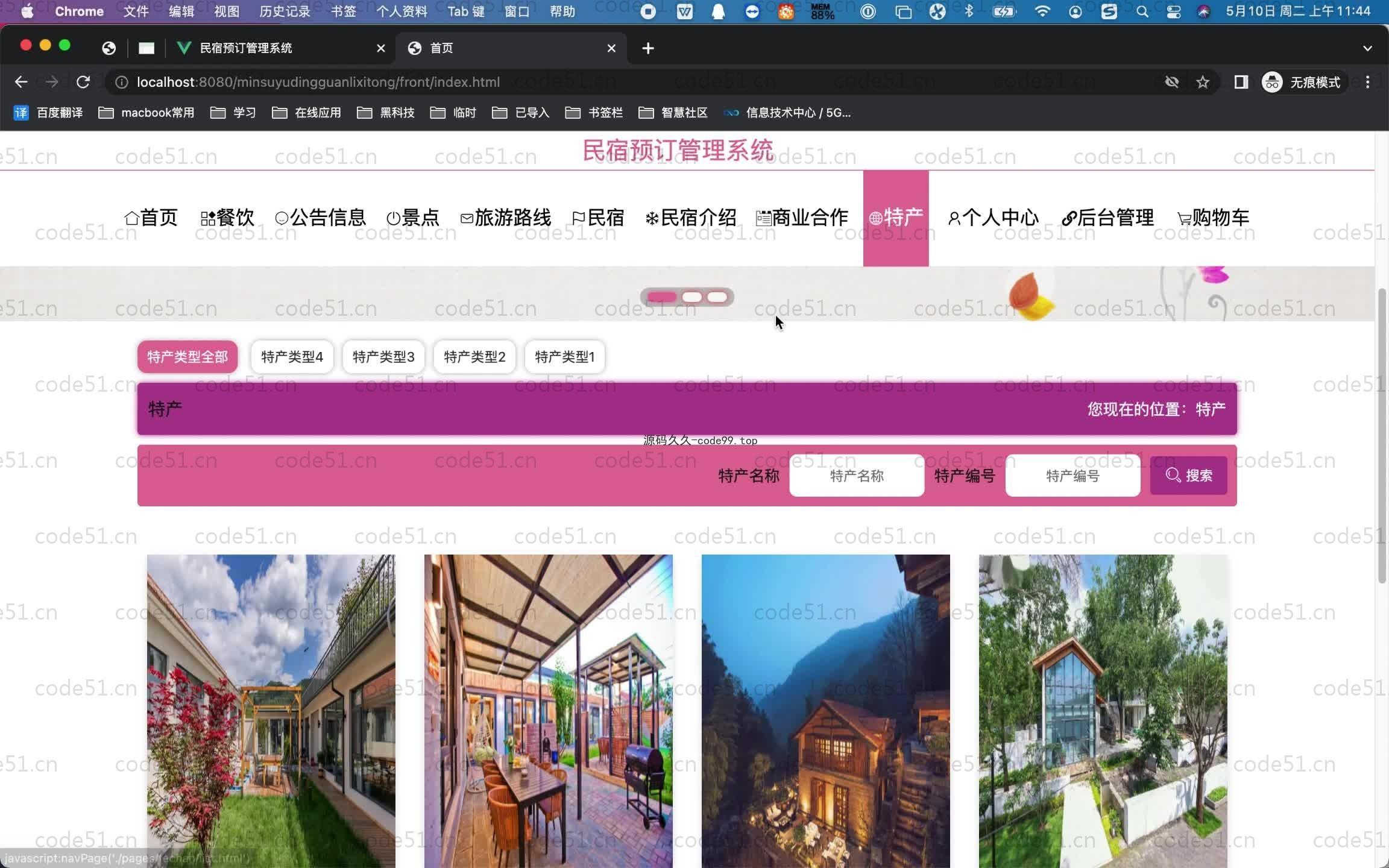The image size is (1389, 868).
Task: Click the 搜索 button
Action: coord(1188,476)
